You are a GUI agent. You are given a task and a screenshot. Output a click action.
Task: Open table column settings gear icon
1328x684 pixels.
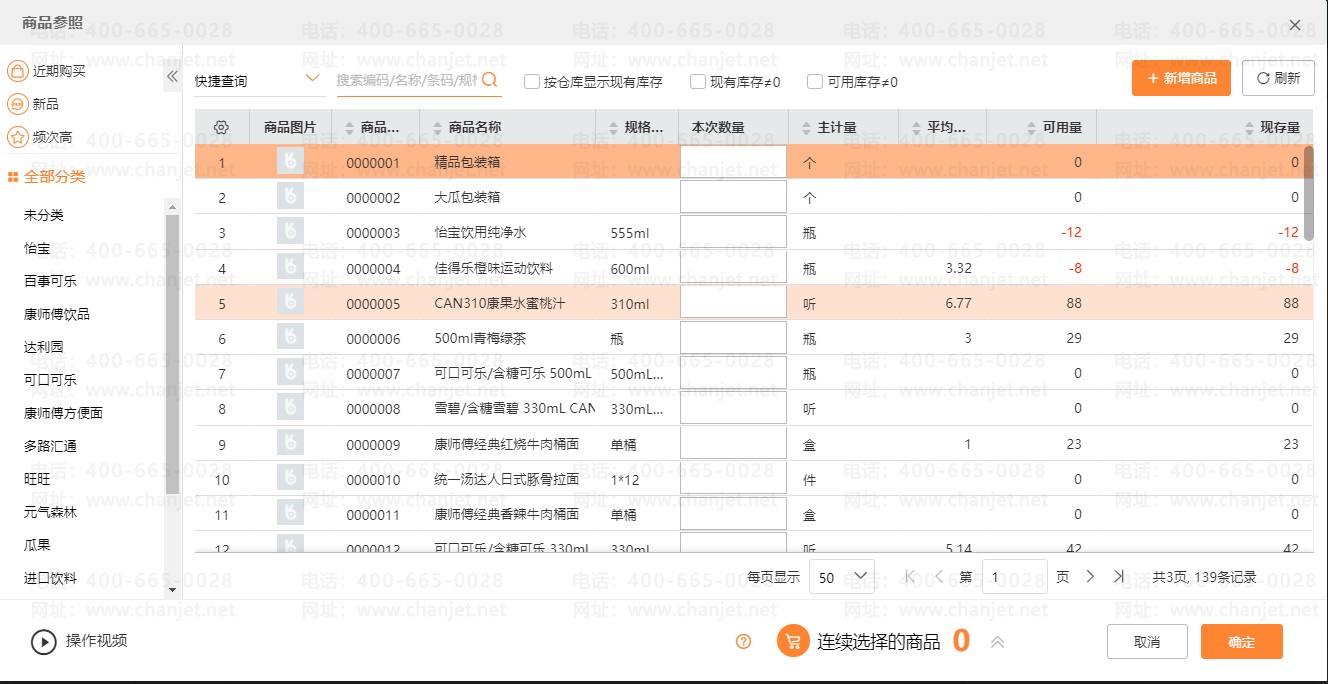click(222, 127)
